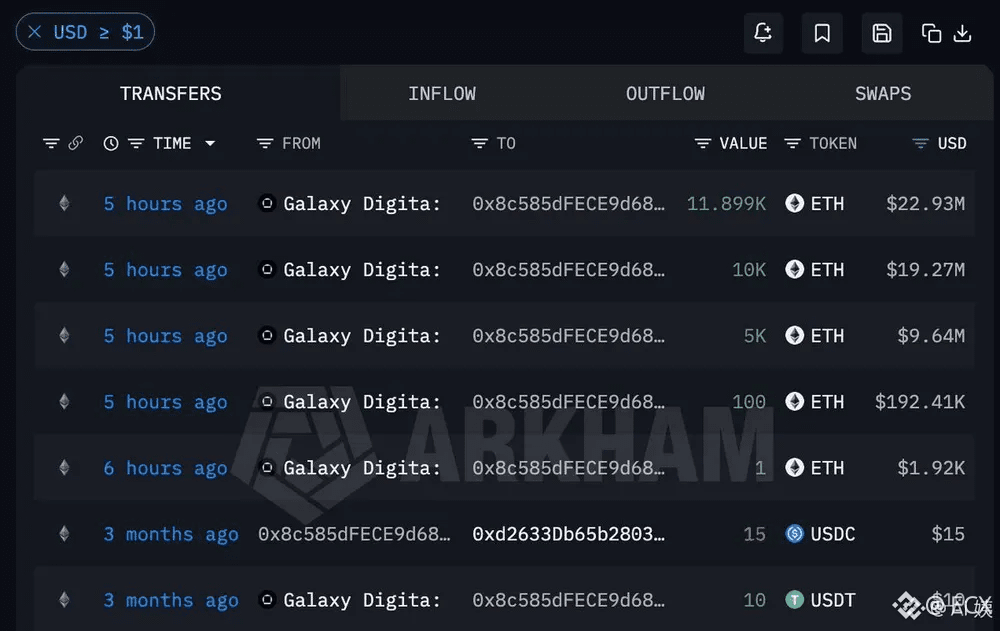
Task: Remove the USD ≥ $1 filter chip
Action: point(34,31)
